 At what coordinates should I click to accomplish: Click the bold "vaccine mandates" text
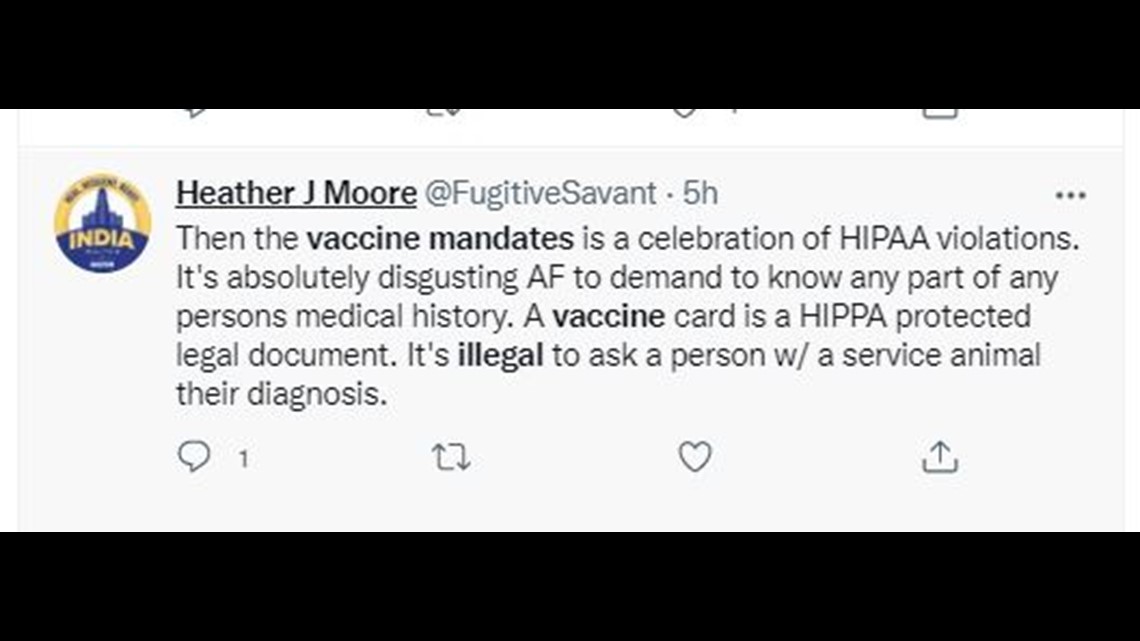(440, 238)
